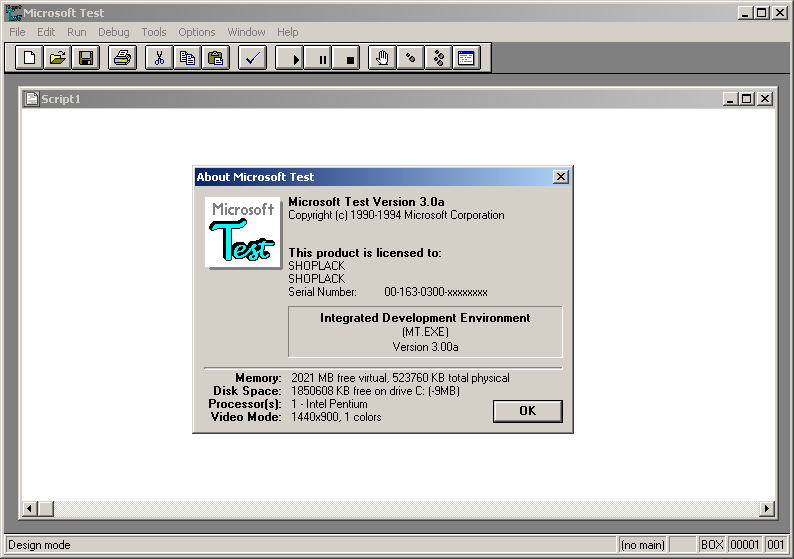
Task: Click the single-step footprint toolbar icon
Action: point(411,58)
